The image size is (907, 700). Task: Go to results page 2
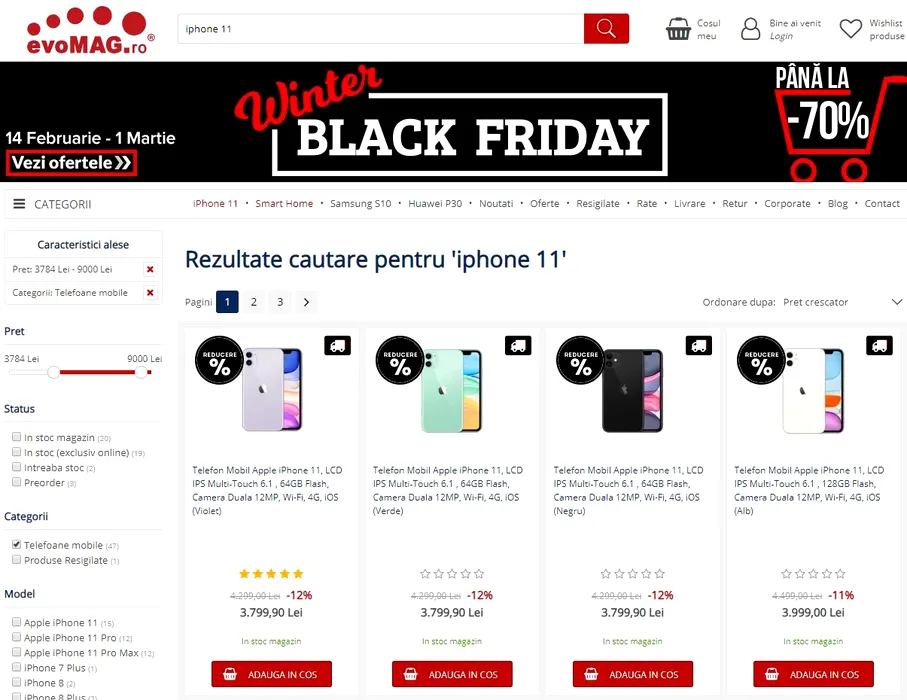253,302
